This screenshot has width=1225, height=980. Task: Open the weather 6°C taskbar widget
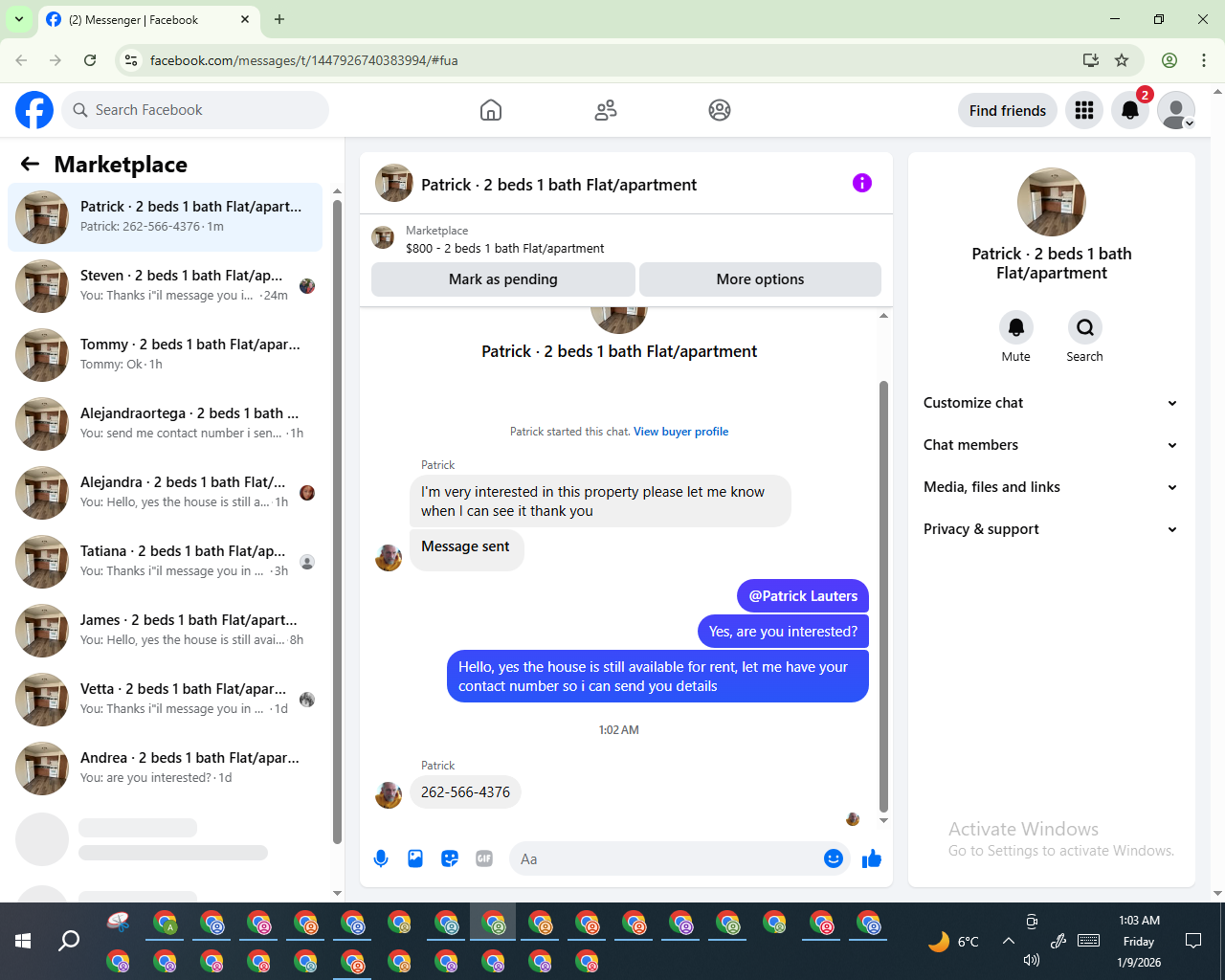(953, 942)
